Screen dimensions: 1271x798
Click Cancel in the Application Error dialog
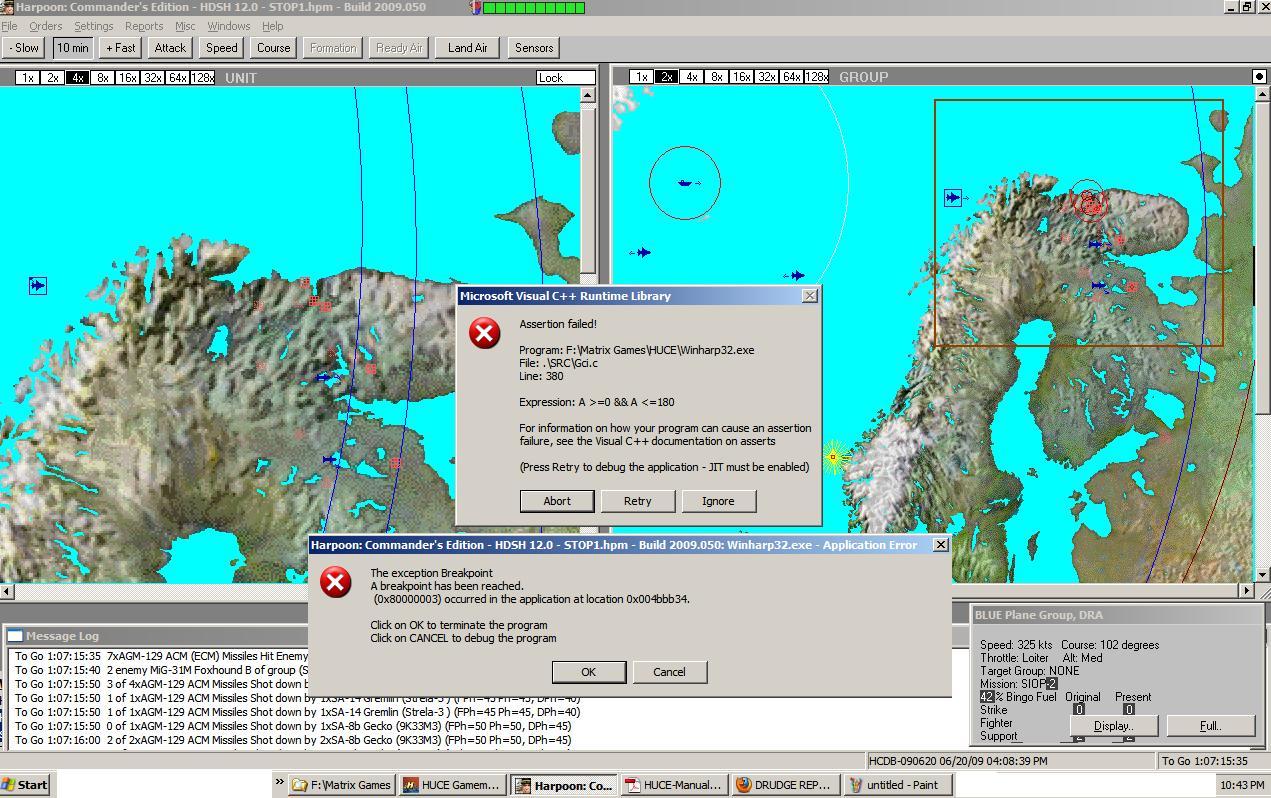pyautogui.click(x=669, y=672)
